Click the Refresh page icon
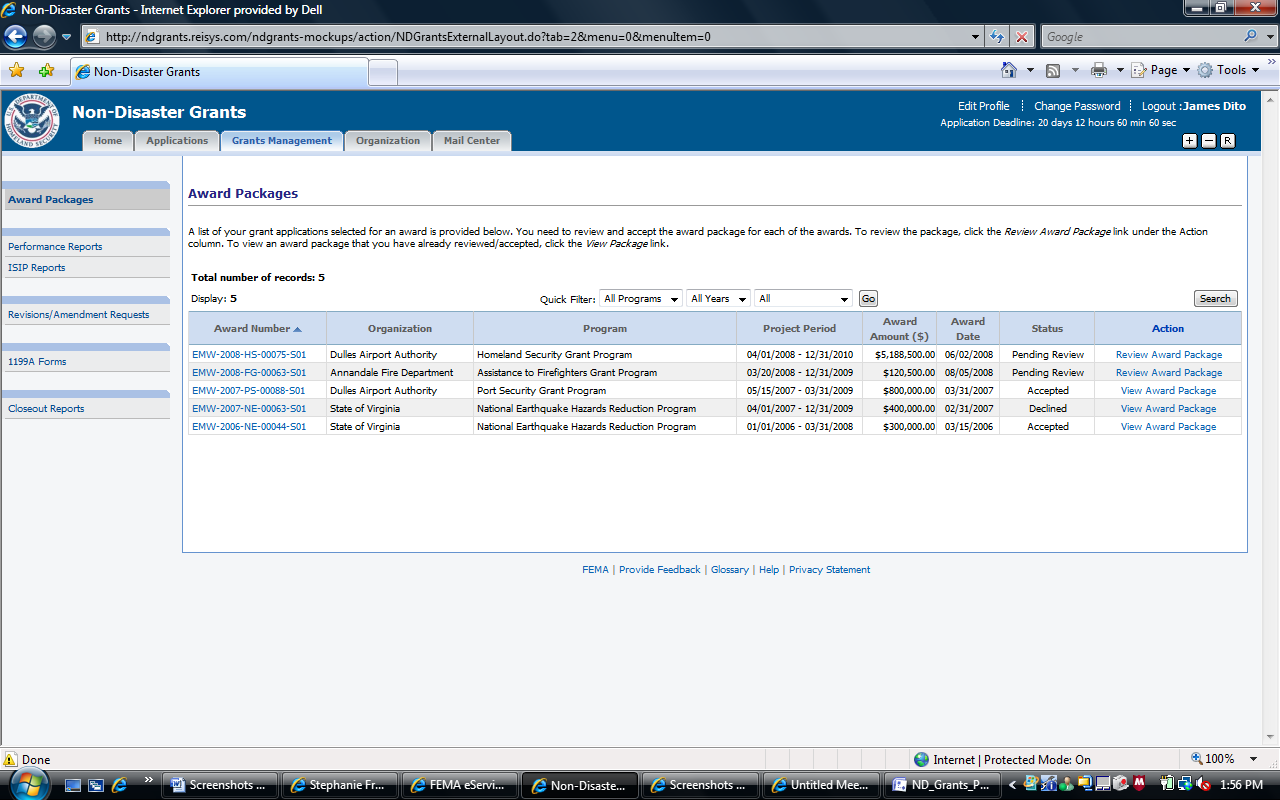The height and width of the screenshot is (800, 1280). (x=997, y=37)
